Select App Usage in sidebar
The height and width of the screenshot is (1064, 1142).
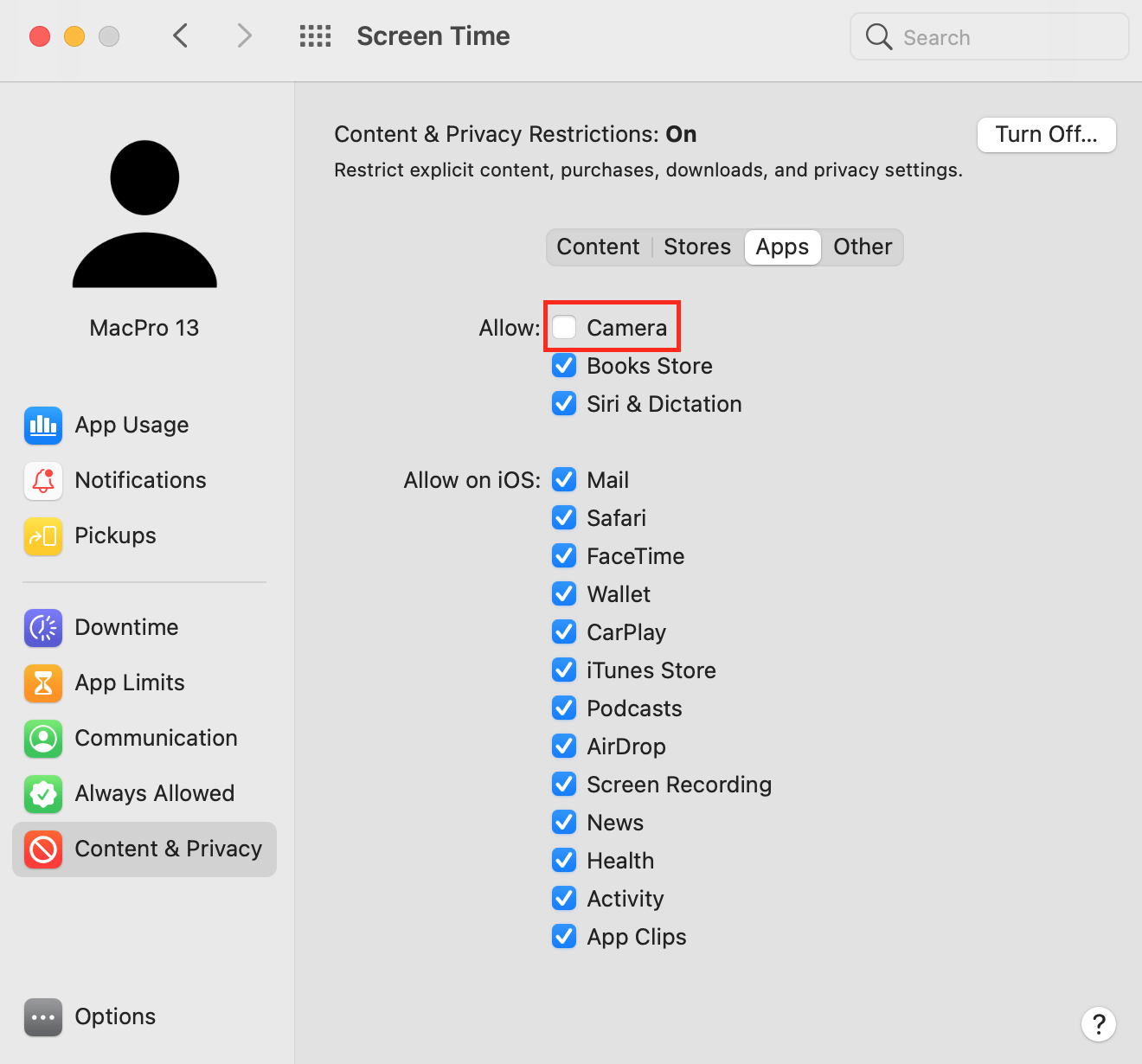[132, 425]
